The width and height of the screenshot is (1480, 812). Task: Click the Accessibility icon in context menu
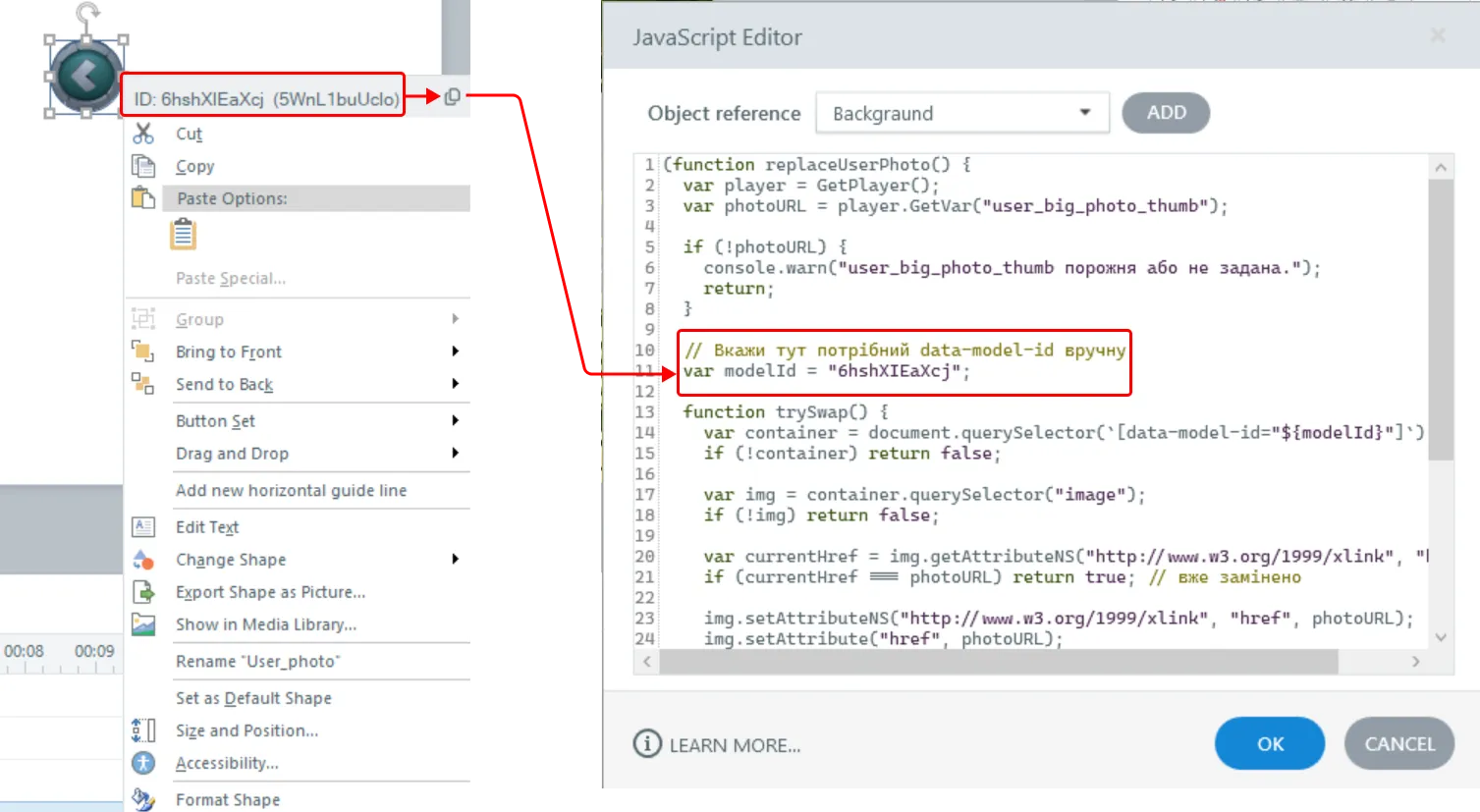[143, 763]
